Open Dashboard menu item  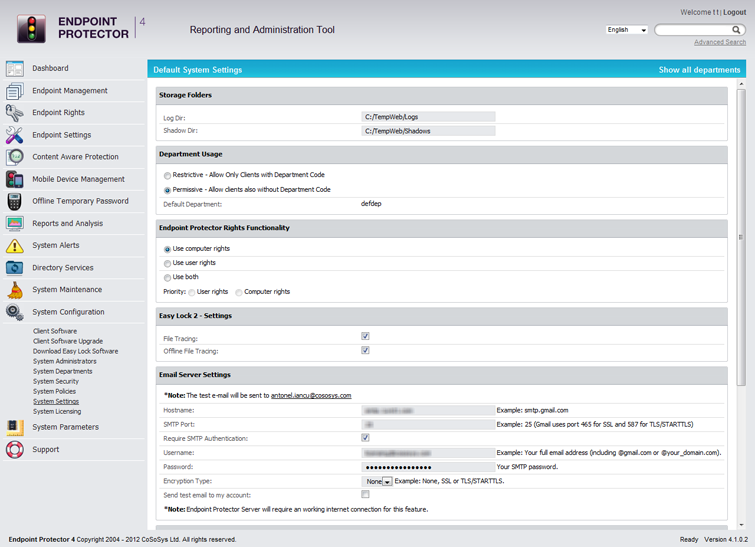click(x=50, y=68)
